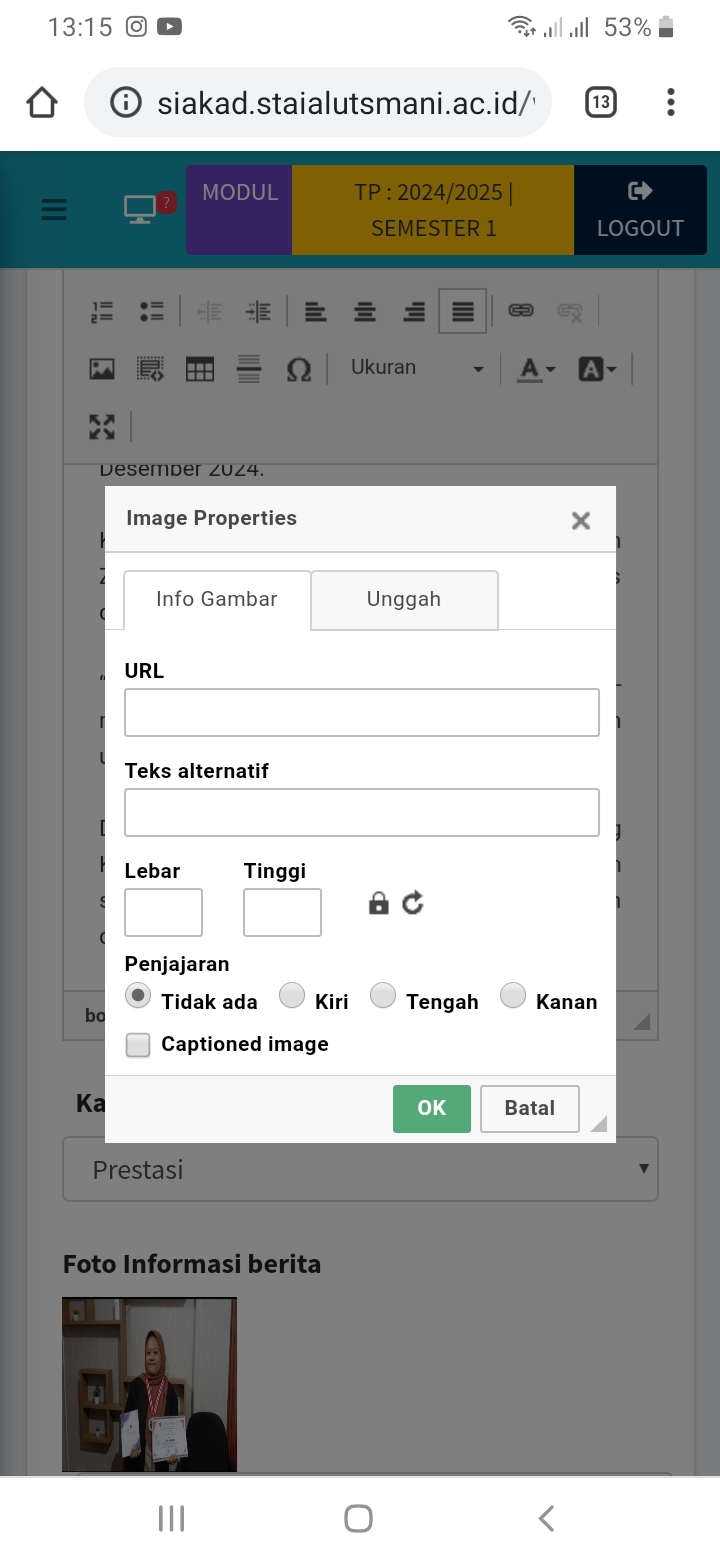Switch to the Unggah tab
Image resolution: width=720 pixels, height=1560 pixels.
click(x=404, y=599)
